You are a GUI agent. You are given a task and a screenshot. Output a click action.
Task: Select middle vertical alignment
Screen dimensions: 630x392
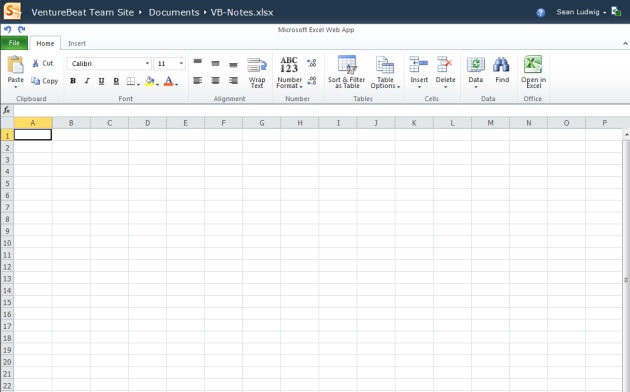click(x=215, y=63)
